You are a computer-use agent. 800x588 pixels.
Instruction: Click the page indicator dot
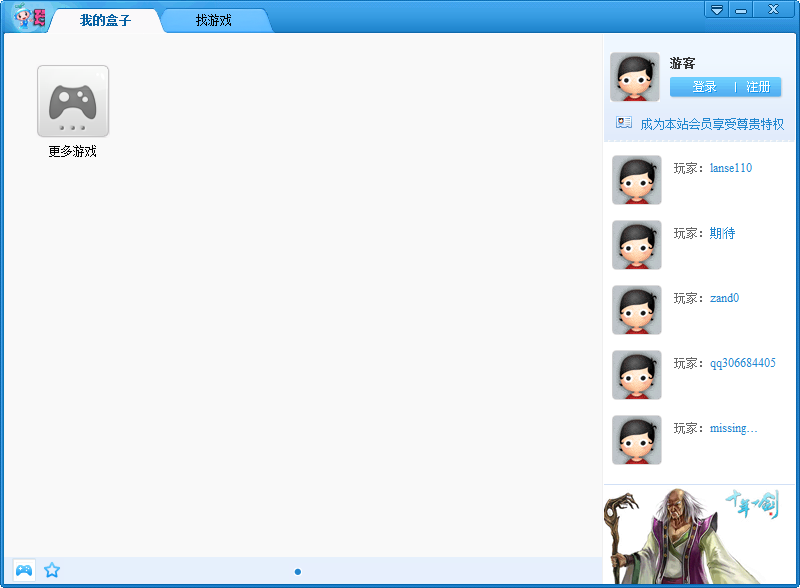click(x=298, y=572)
